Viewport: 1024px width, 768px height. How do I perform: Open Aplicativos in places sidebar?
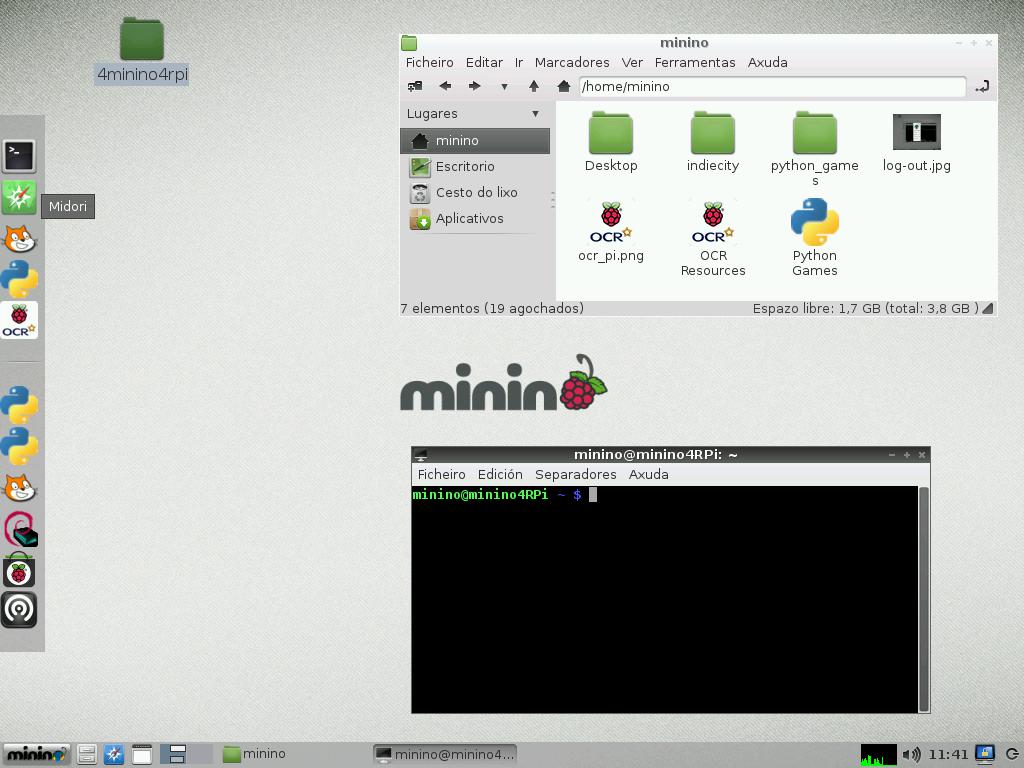pyautogui.click(x=475, y=219)
